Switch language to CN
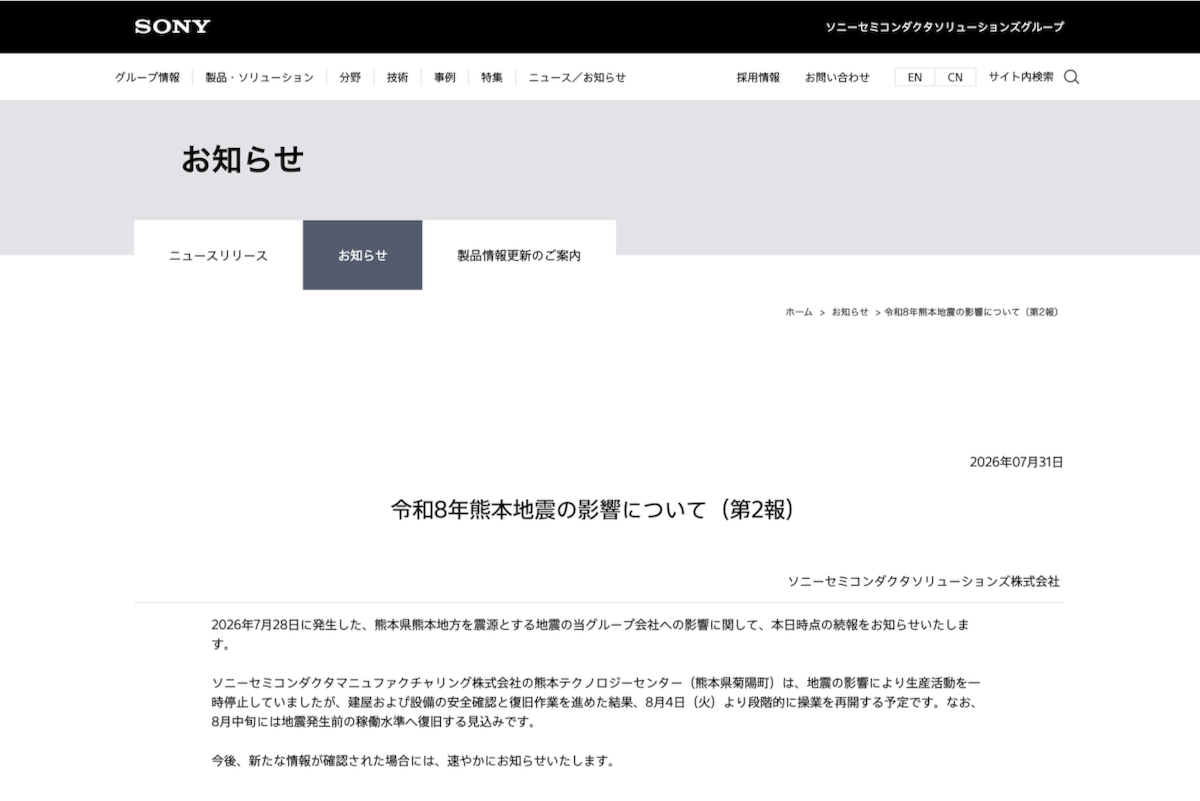Image resolution: width=1200 pixels, height=801 pixels. point(956,77)
